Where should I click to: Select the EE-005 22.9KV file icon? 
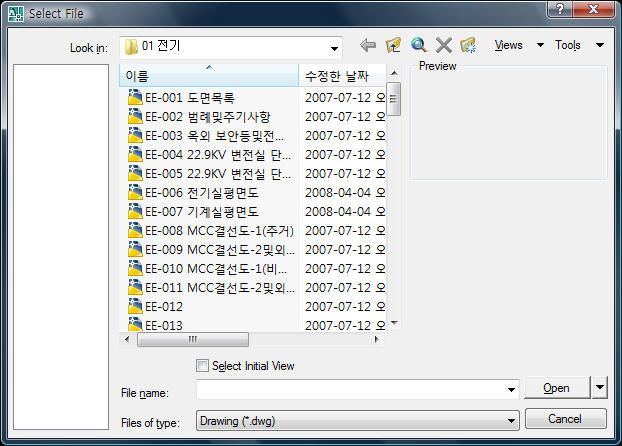[135, 173]
